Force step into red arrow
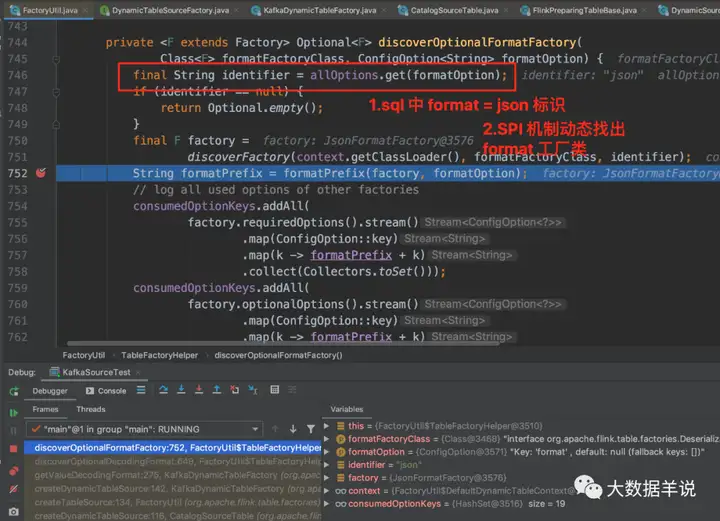720x521 pixels. pyautogui.click(x=199, y=390)
